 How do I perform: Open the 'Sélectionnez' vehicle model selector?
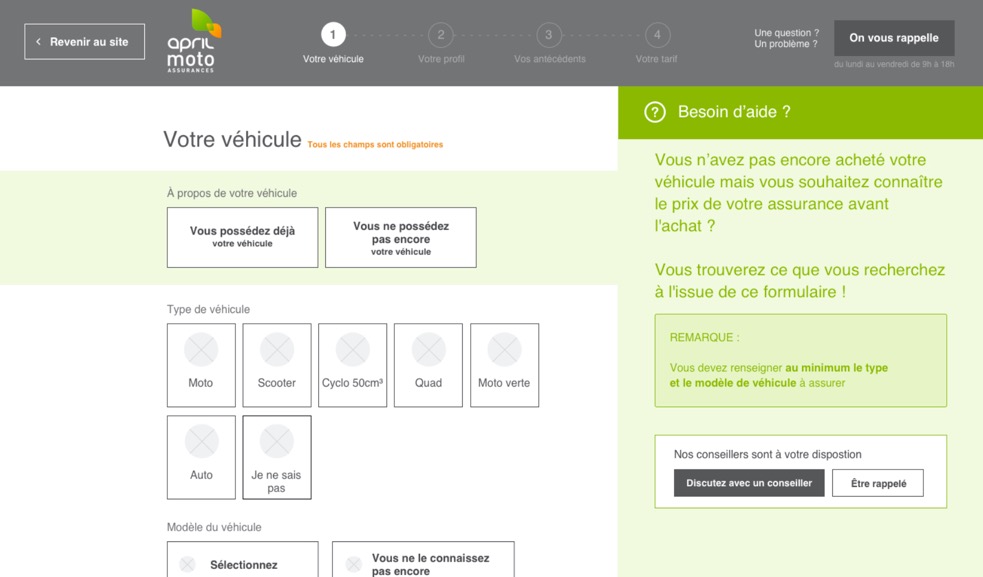pos(242,563)
